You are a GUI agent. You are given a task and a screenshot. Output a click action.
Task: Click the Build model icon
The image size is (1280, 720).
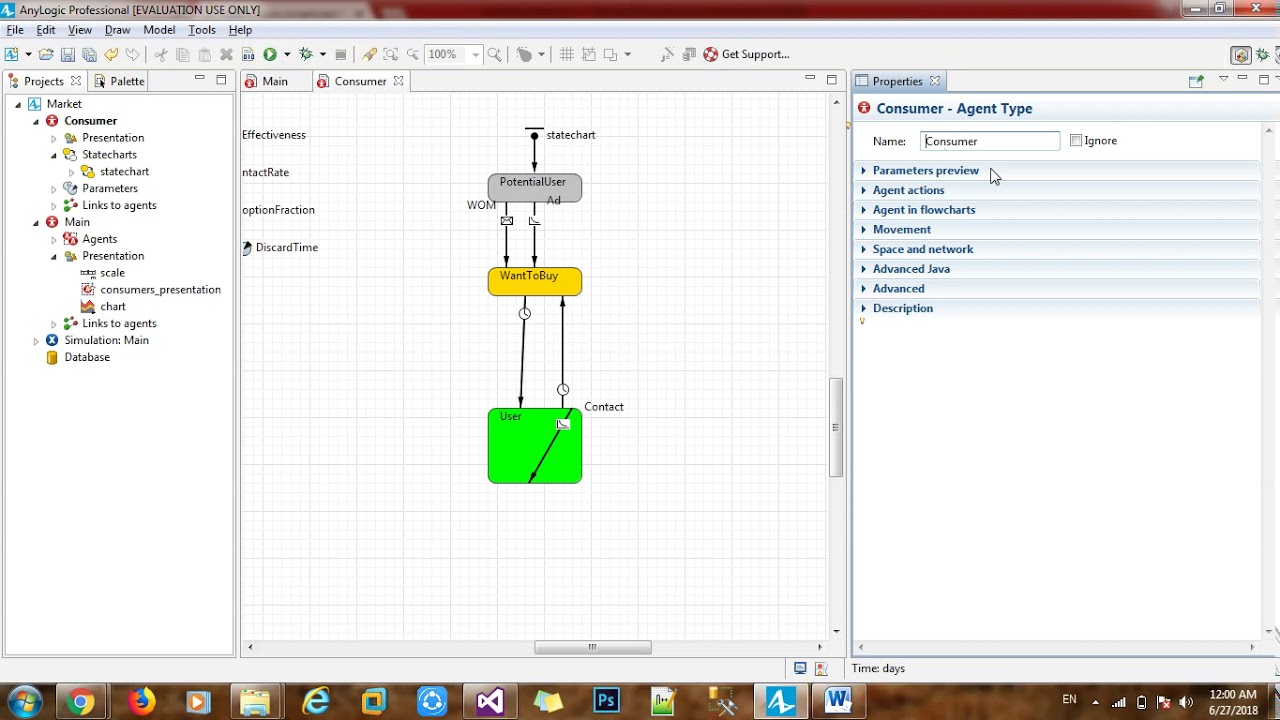point(247,54)
